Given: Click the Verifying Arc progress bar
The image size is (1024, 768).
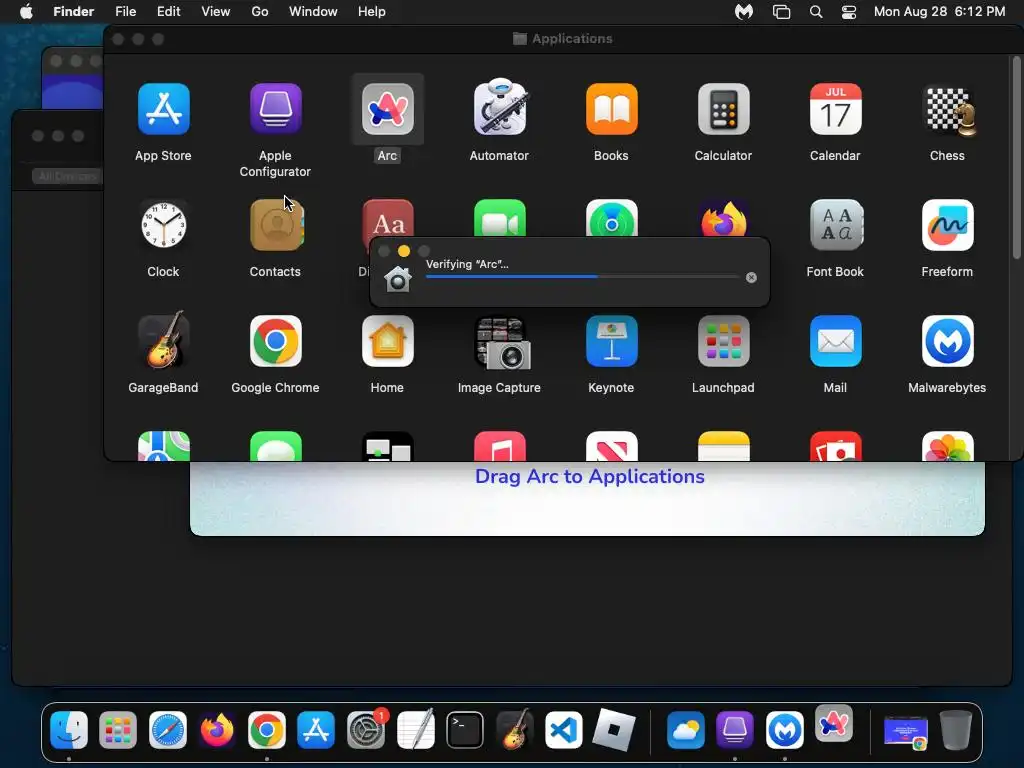Looking at the screenshot, I should point(582,277).
